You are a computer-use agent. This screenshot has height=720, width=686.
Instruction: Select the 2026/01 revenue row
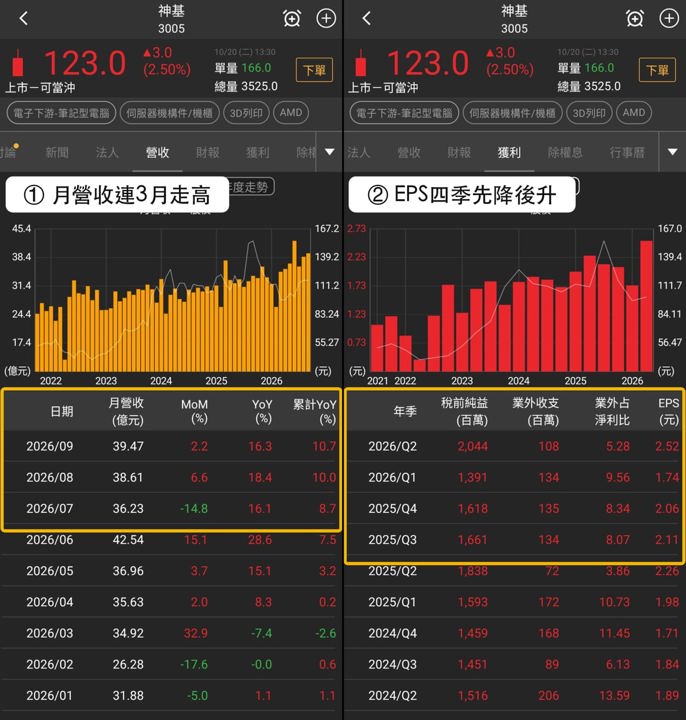tap(171, 696)
